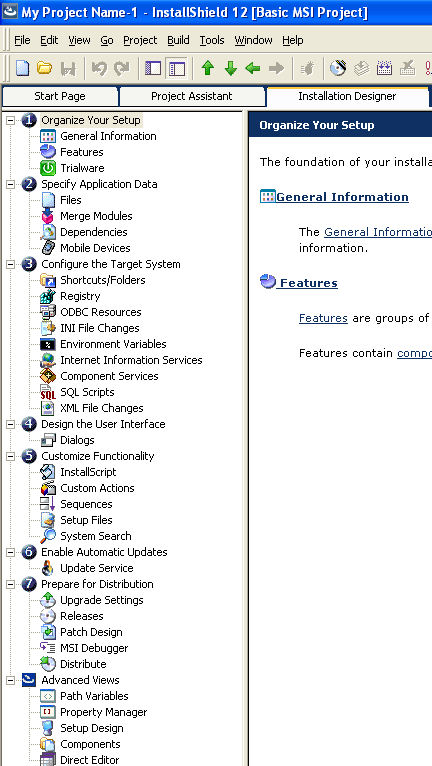Image resolution: width=432 pixels, height=766 pixels.
Task: Select Upgrade Settings in the tree
Action: click(102, 600)
